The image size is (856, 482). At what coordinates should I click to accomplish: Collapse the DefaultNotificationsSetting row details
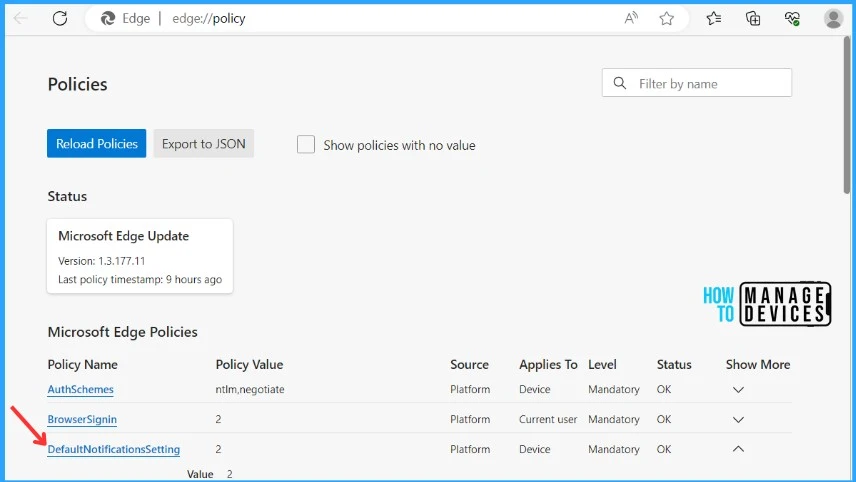(738, 449)
